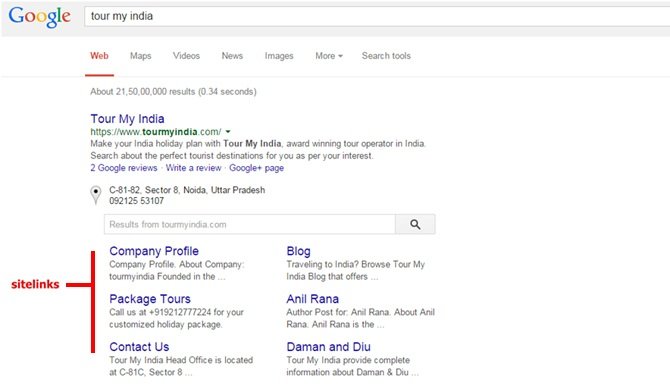Image resolution: width=670 pixels, height=389 pixels.
Task: Click the 'Tour My India Head Office' snippet
Action: tap(181, 366)
